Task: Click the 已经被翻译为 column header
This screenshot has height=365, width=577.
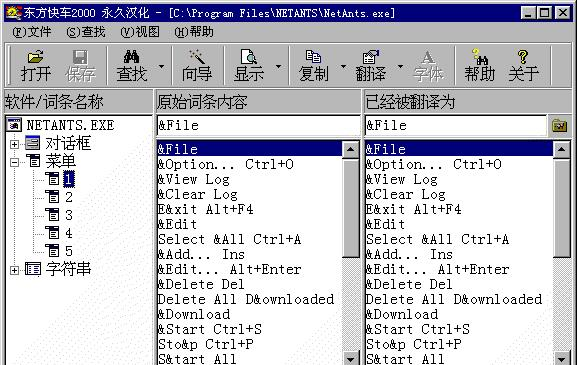Action: point(468,102)
